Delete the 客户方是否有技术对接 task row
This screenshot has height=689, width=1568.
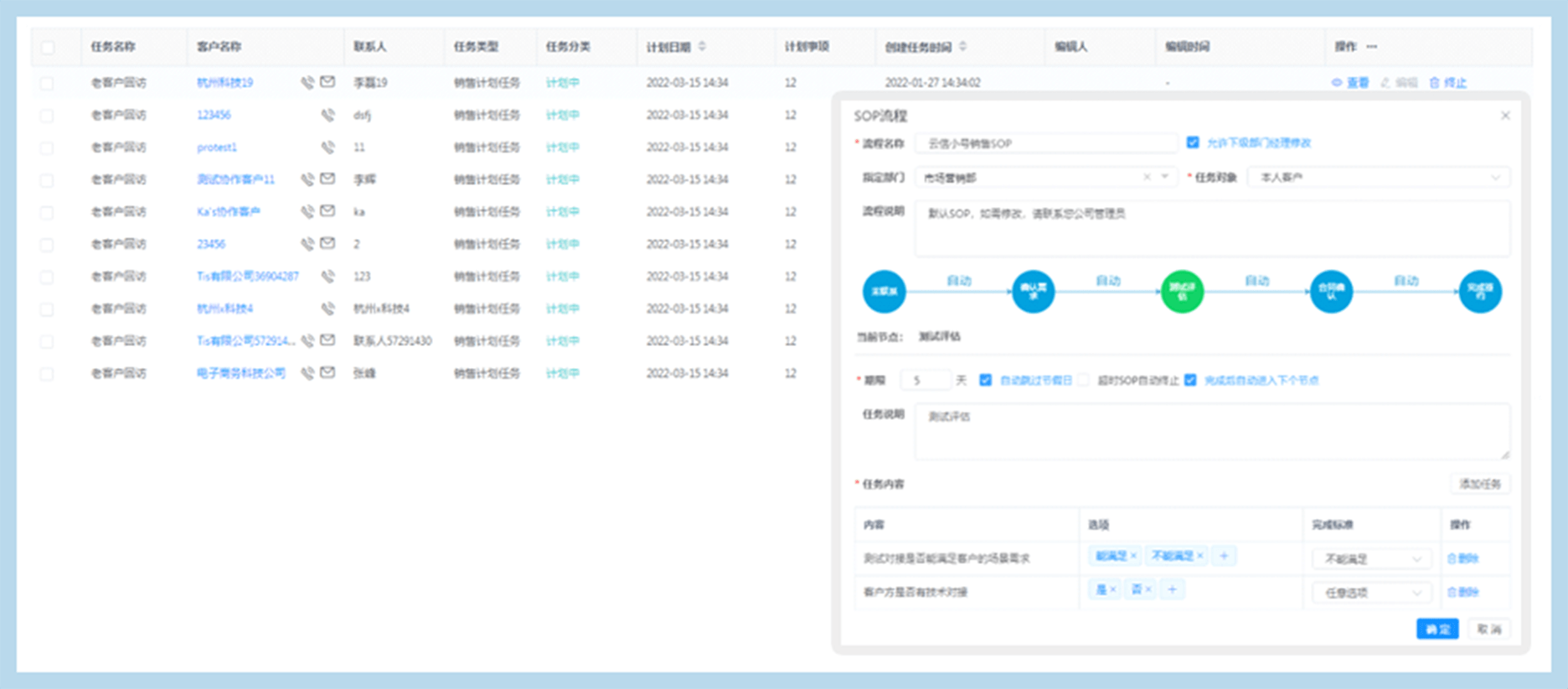[x=1462, y=592]
